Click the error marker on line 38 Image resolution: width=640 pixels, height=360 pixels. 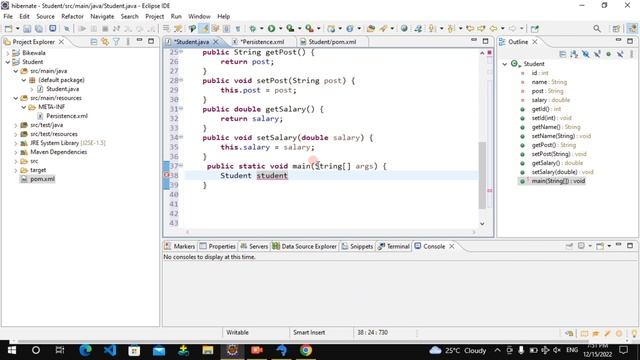pos(167,175)
